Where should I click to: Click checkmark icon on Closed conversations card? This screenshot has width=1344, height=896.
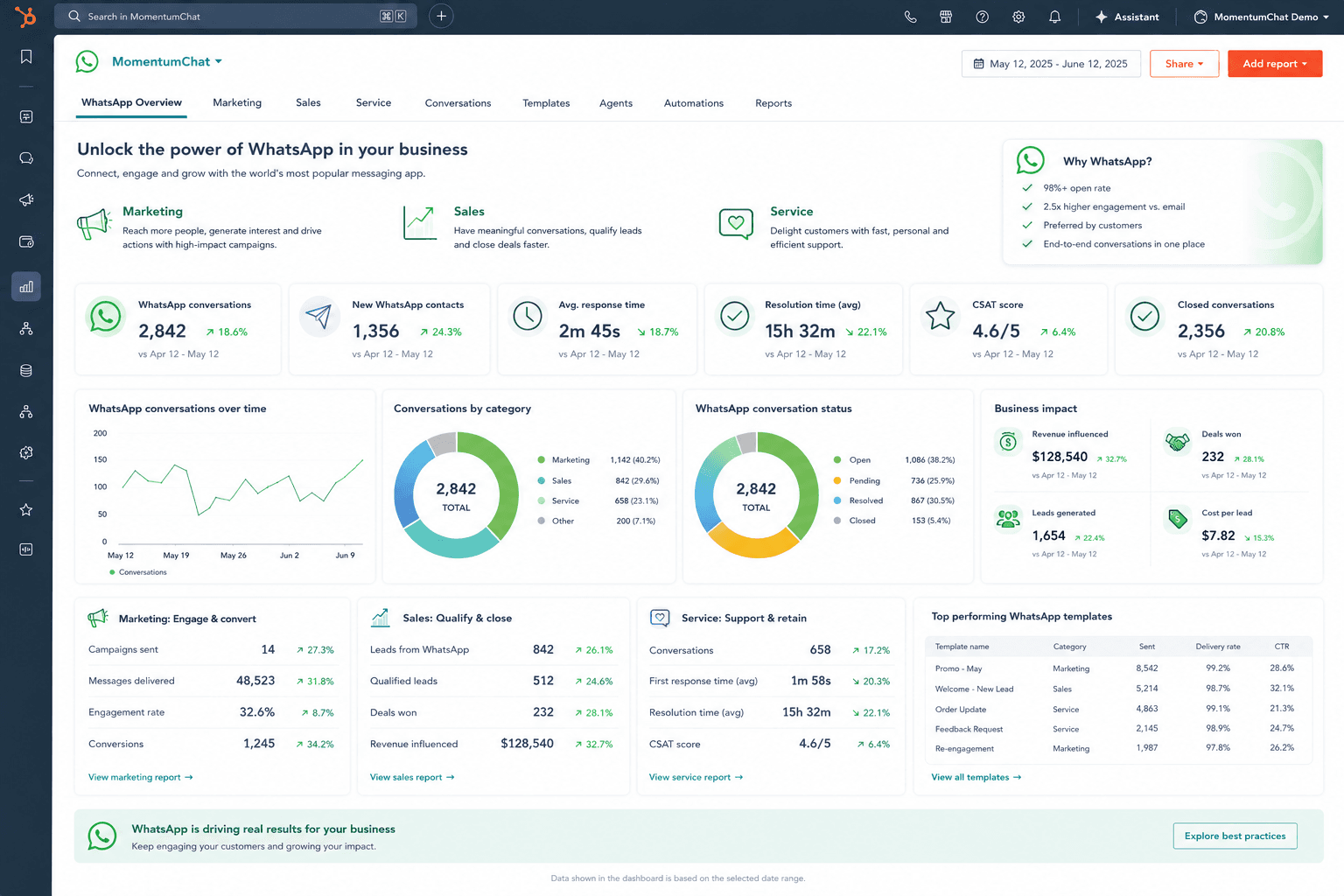(1144, 317)
